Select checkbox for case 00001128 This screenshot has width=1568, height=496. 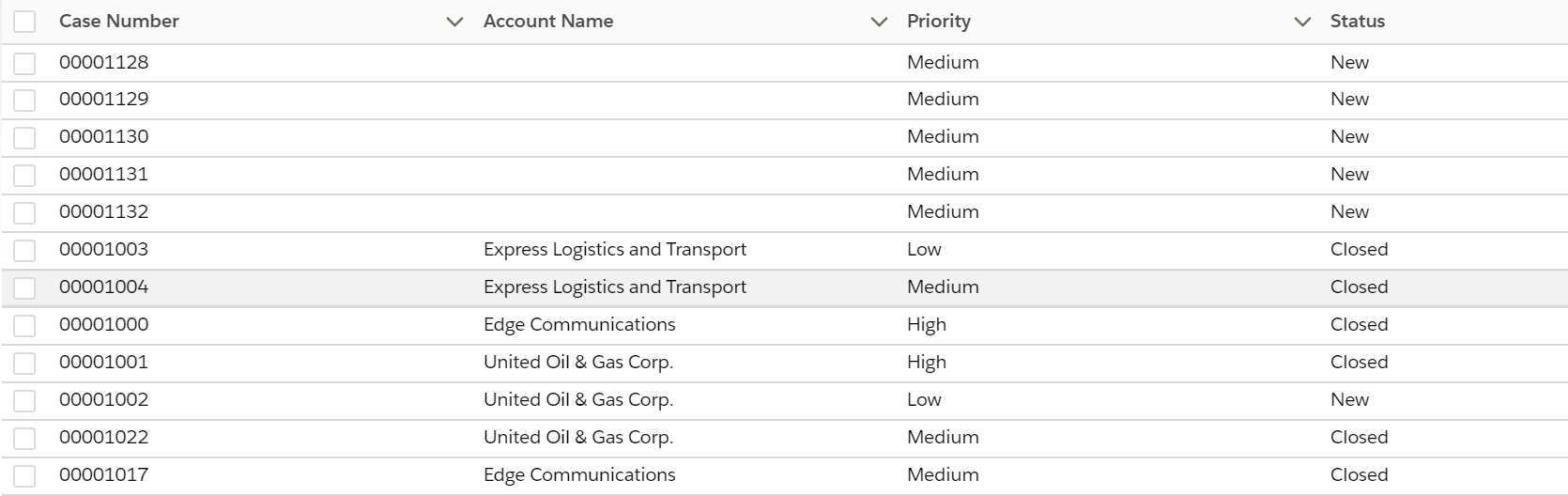[24, 63]
